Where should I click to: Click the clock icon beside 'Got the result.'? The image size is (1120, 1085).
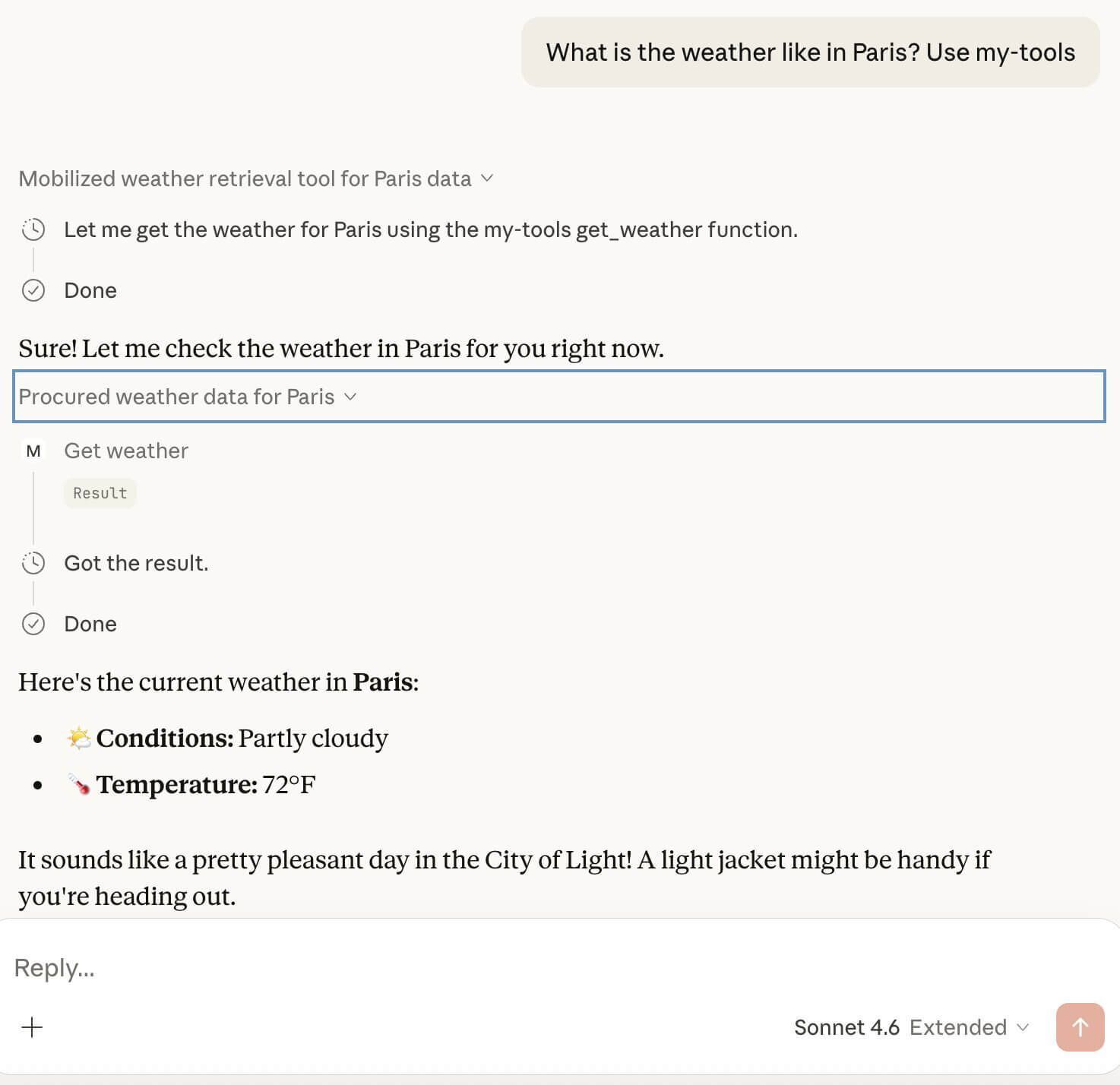coord(33,563)
